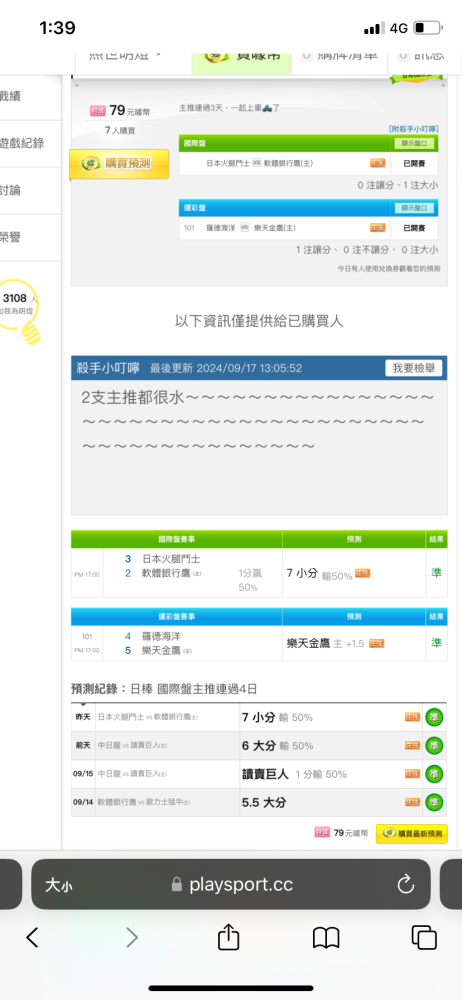Image resolution: width=462 pixels, height=1000 pixels.
Task: Click 已開賽 in the 運彩盤 row
Action: click(x=414, y=228)
